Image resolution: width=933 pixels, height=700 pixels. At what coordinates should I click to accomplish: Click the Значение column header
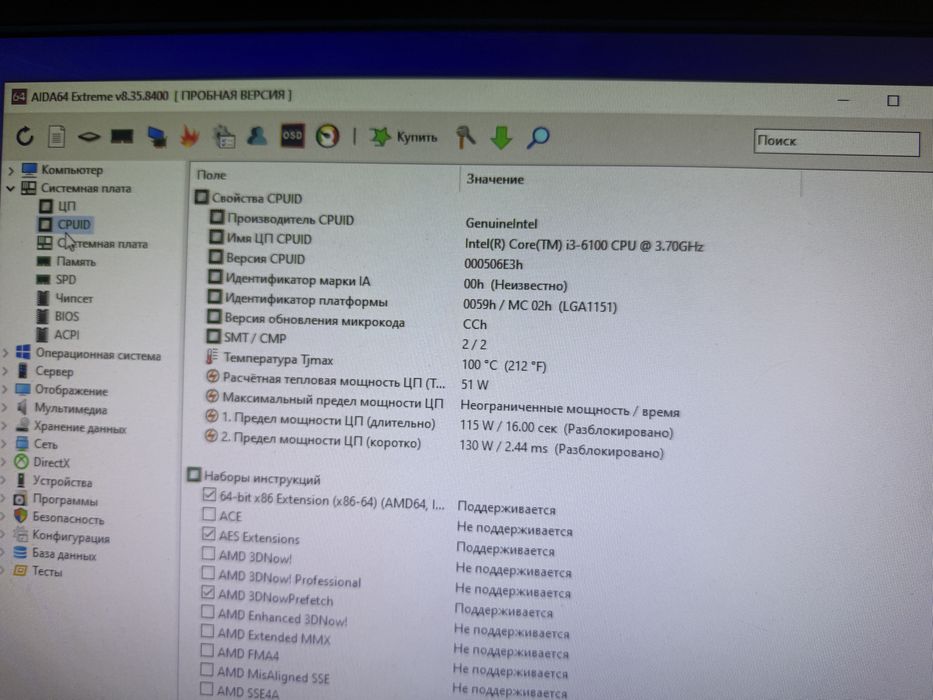click(x=495, y=179)
